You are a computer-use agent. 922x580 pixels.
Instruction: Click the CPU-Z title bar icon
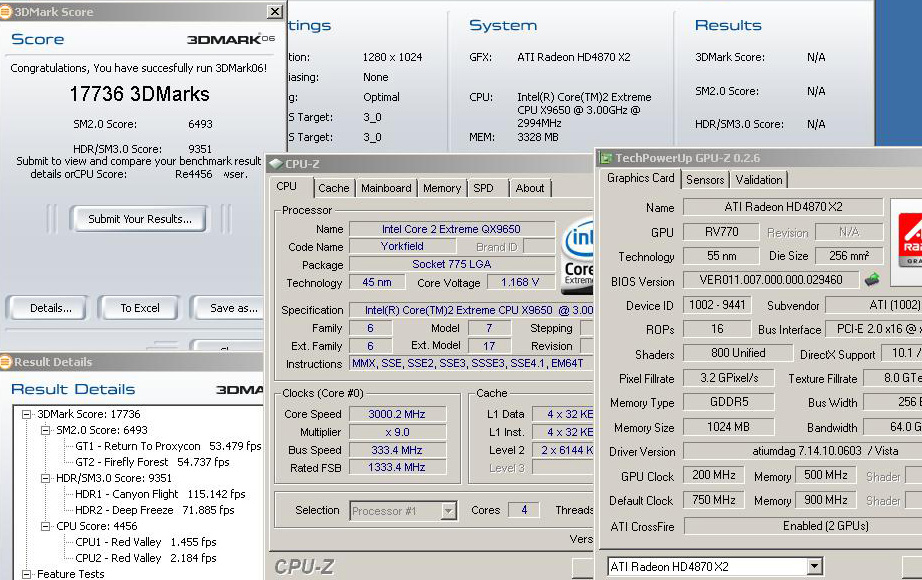[x=276, y=164]
